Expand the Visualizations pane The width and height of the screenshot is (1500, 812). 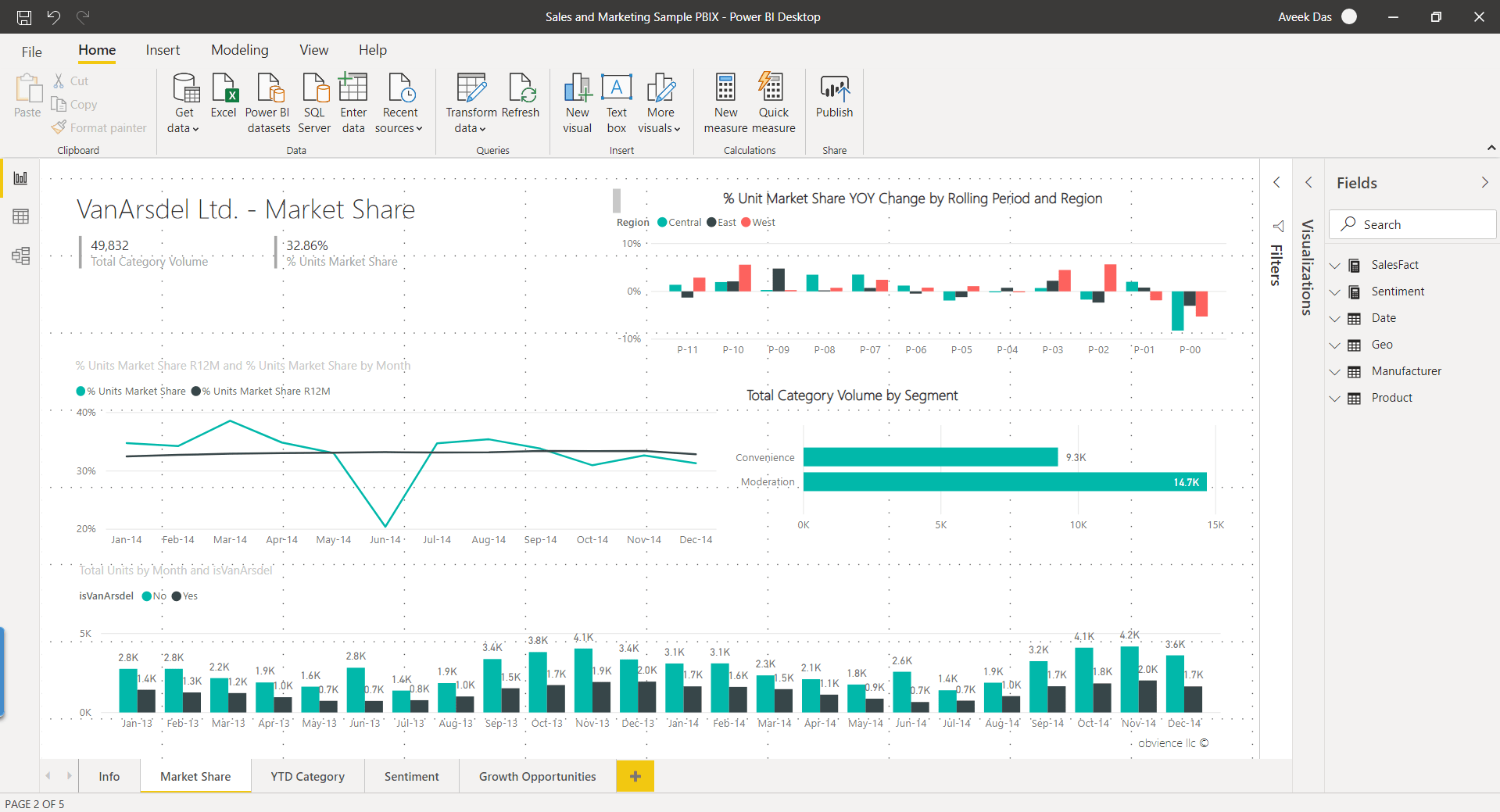pyautogui.click(x=1308, y=182)
